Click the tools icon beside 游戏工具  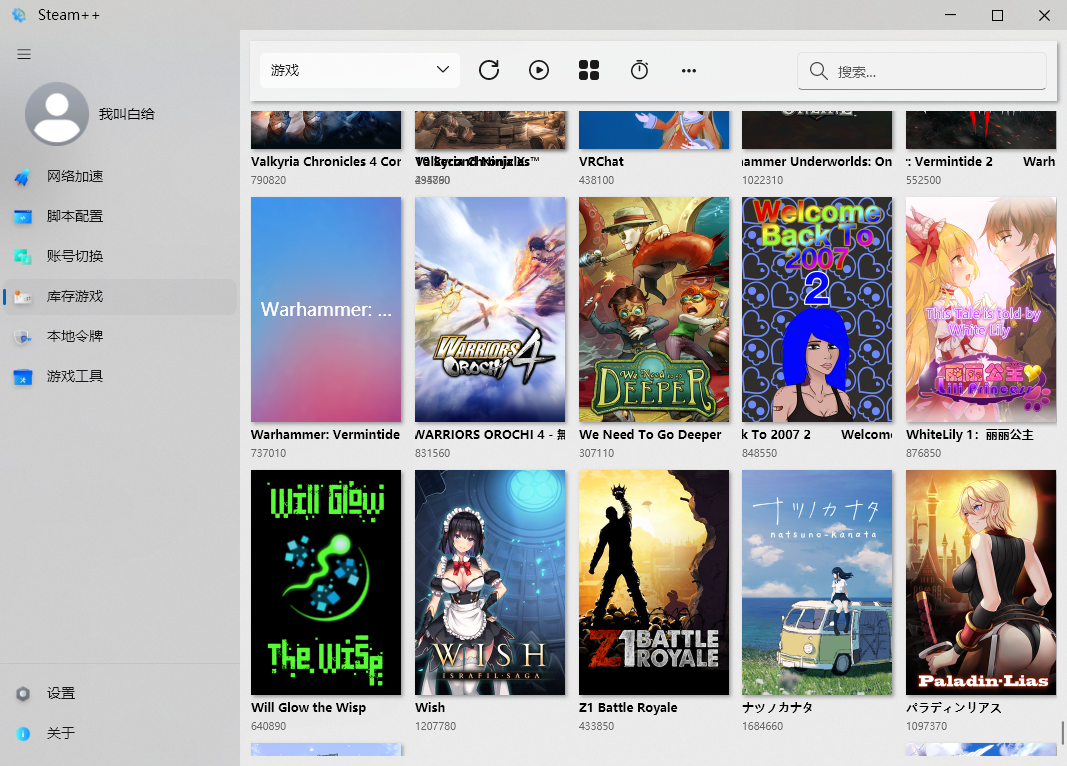[x=22, y=377]
